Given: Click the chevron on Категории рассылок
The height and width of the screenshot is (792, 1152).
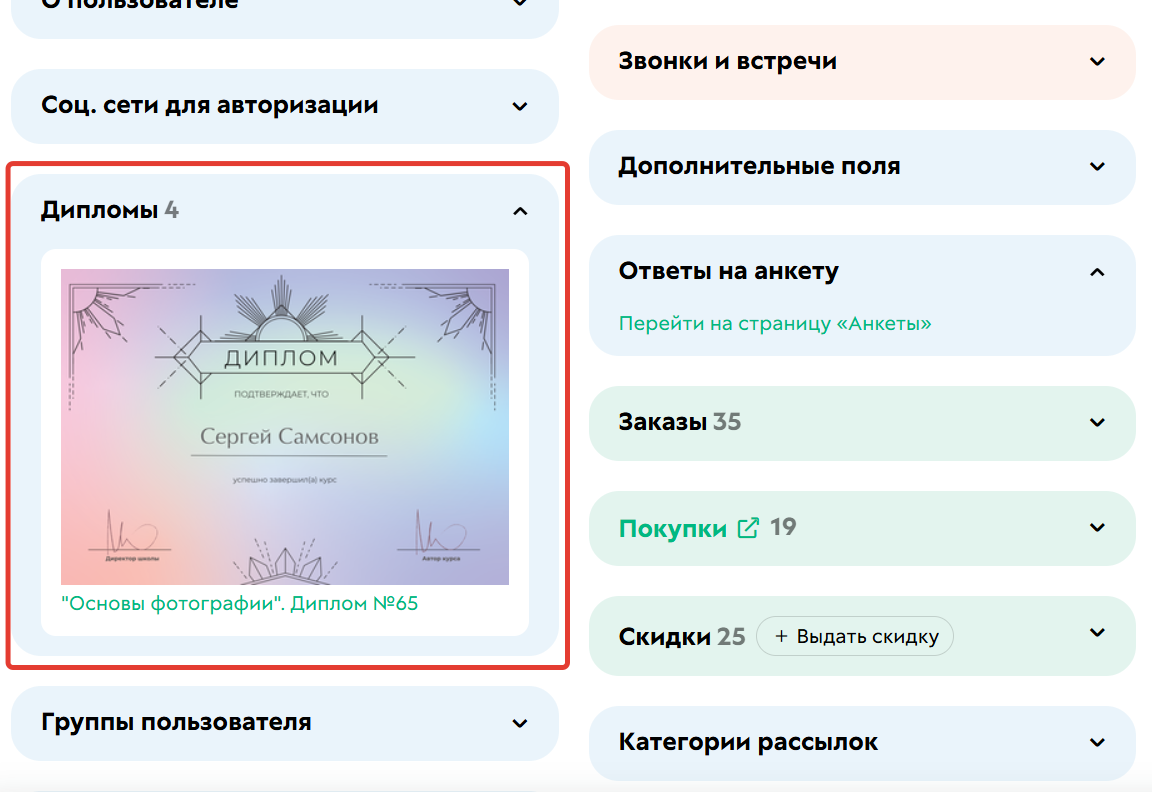Looking at the screenshot, I should tap(1097, 743).
